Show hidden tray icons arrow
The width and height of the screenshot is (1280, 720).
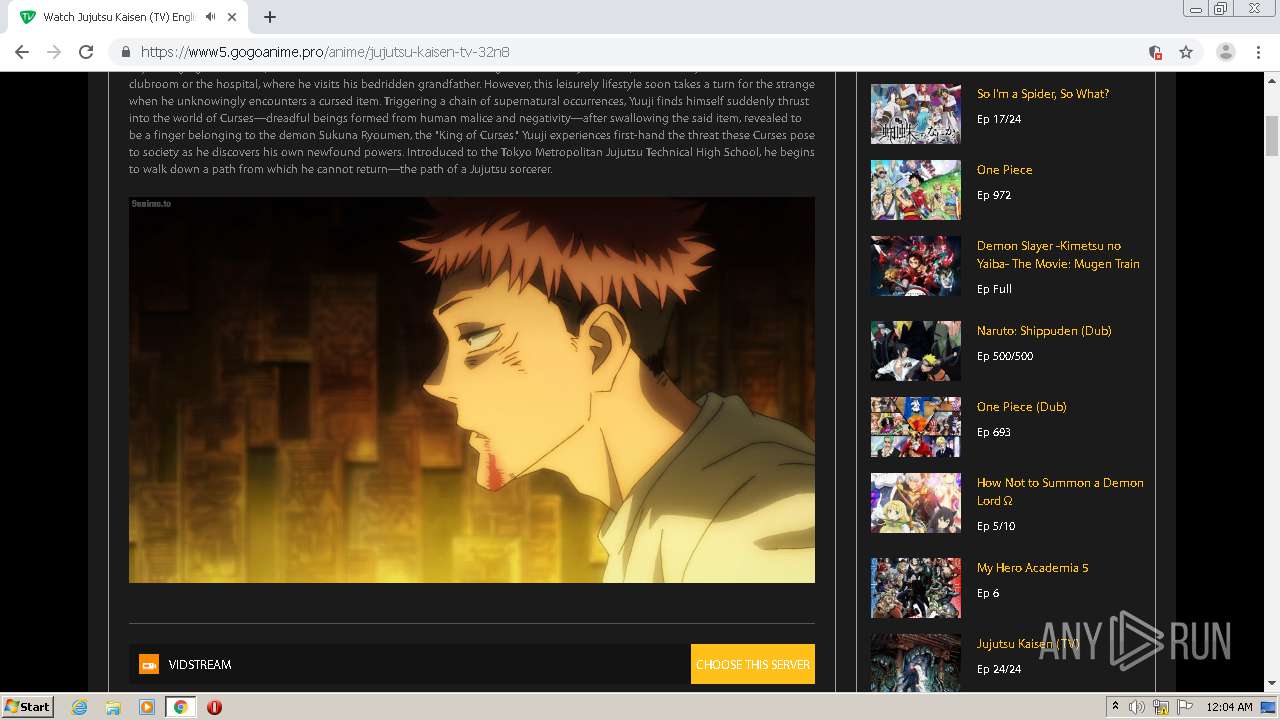pyautogui.click(x=1115, y=707)
